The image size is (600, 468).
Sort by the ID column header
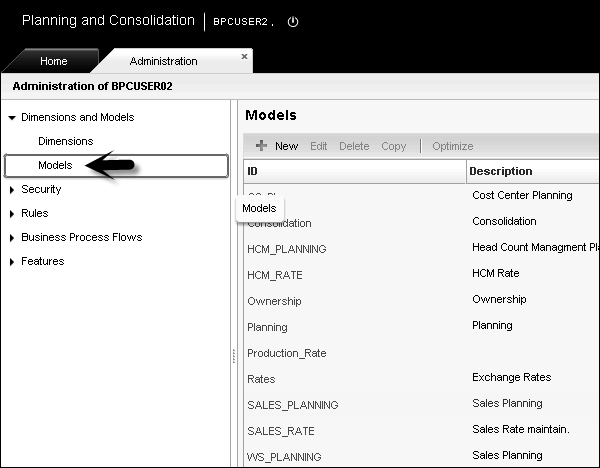click(x=355, y=171)
